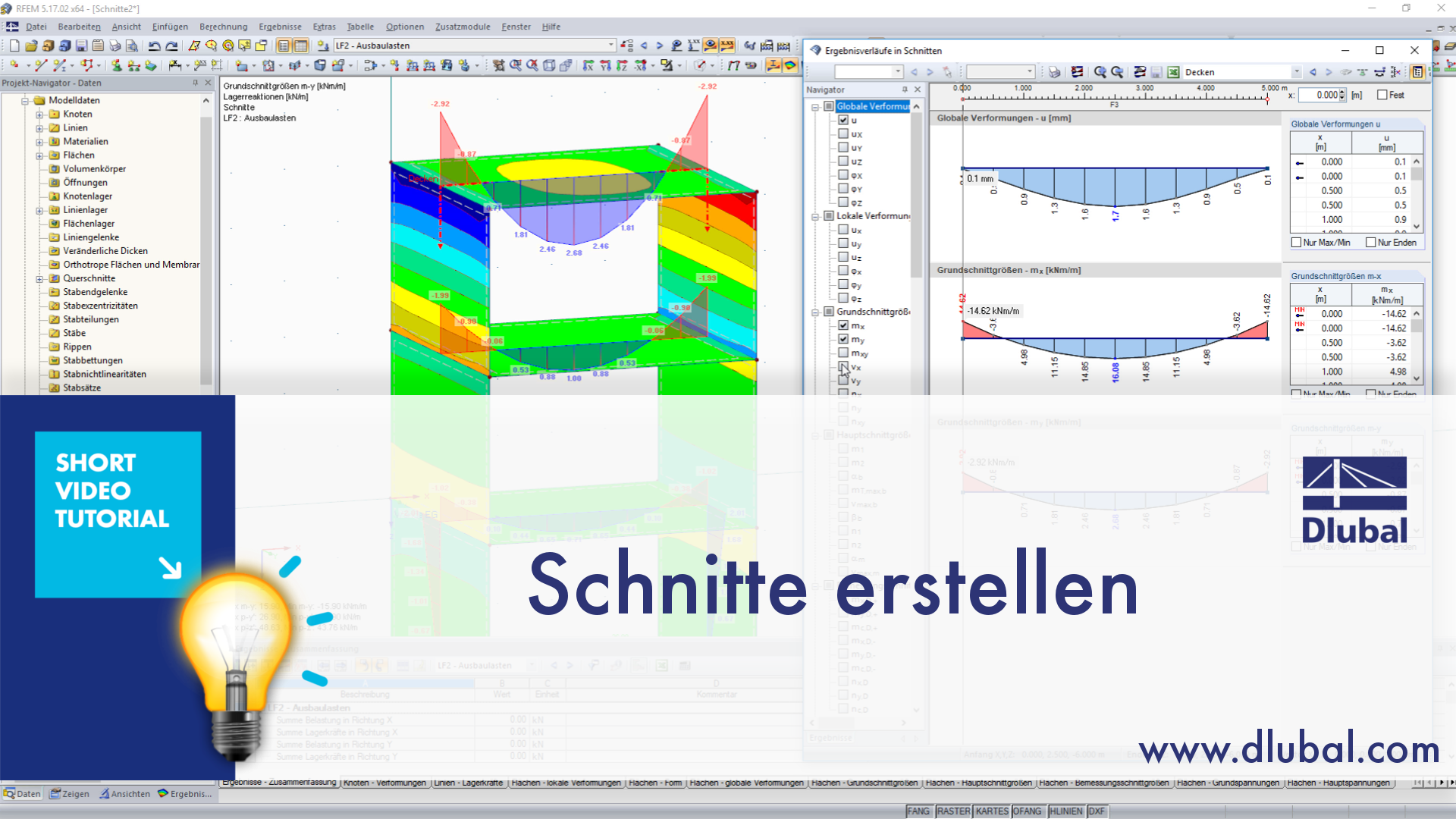The image size is (1456, 819).
Task: Click the print icon in section results window
Action: pyautogui.click(x=1054, y=72)
